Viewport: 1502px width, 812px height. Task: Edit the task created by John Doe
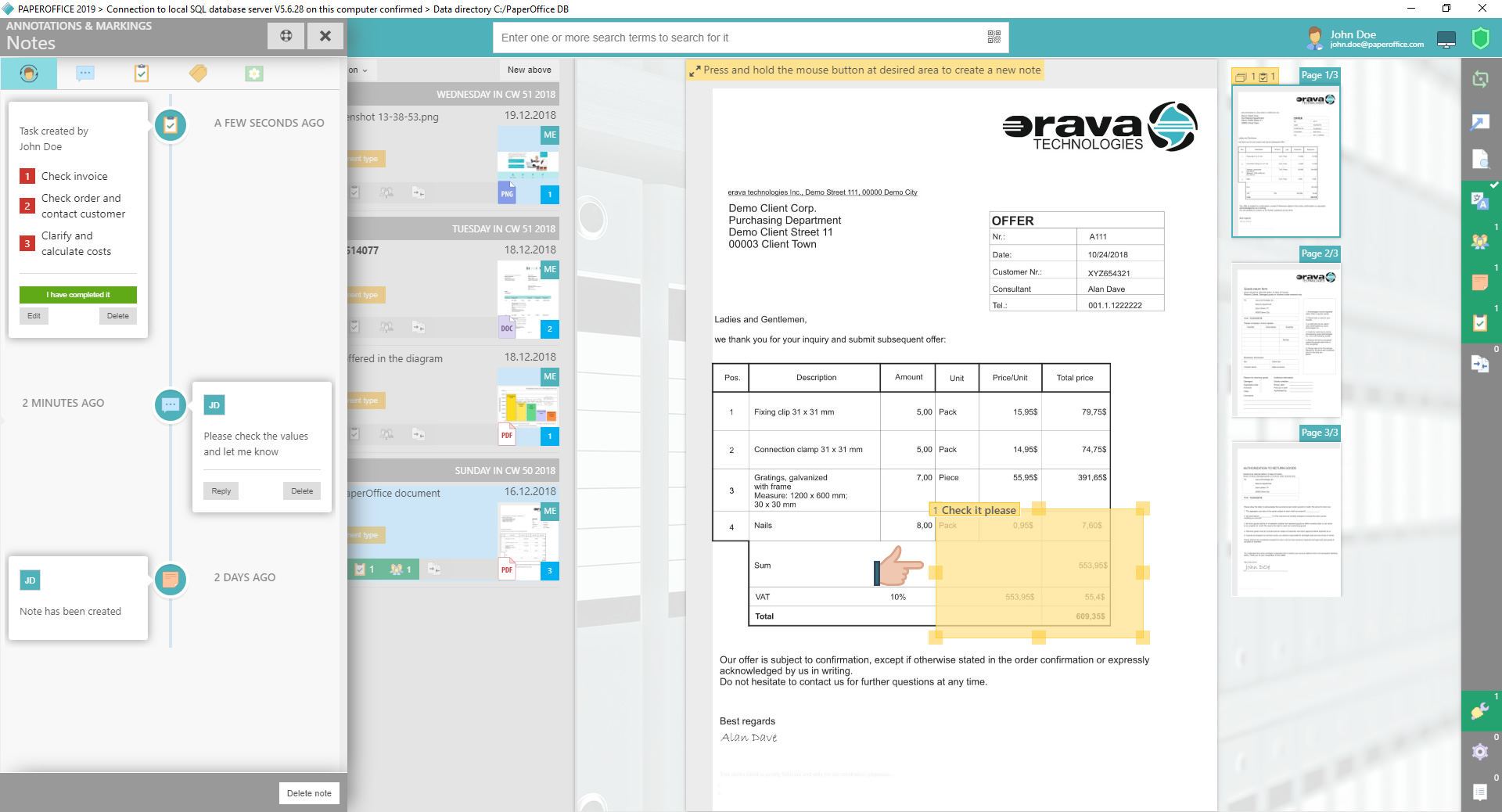[34, 316]
